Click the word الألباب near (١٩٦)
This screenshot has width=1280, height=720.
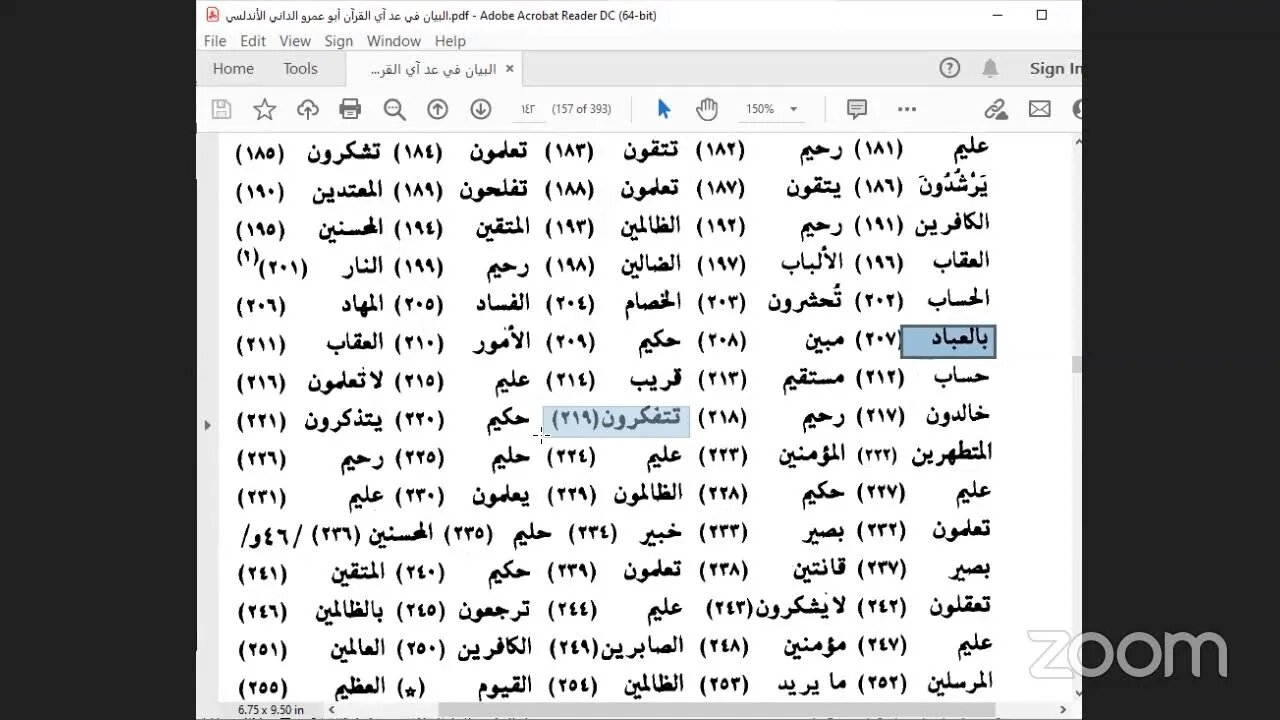click(811, 261)
